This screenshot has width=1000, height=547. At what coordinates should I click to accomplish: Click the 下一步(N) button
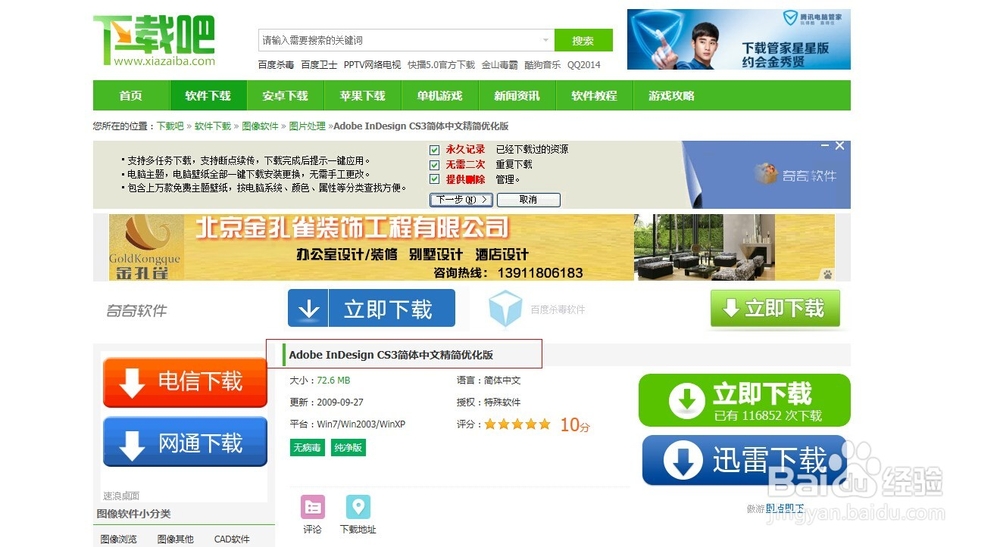point(461,200)
